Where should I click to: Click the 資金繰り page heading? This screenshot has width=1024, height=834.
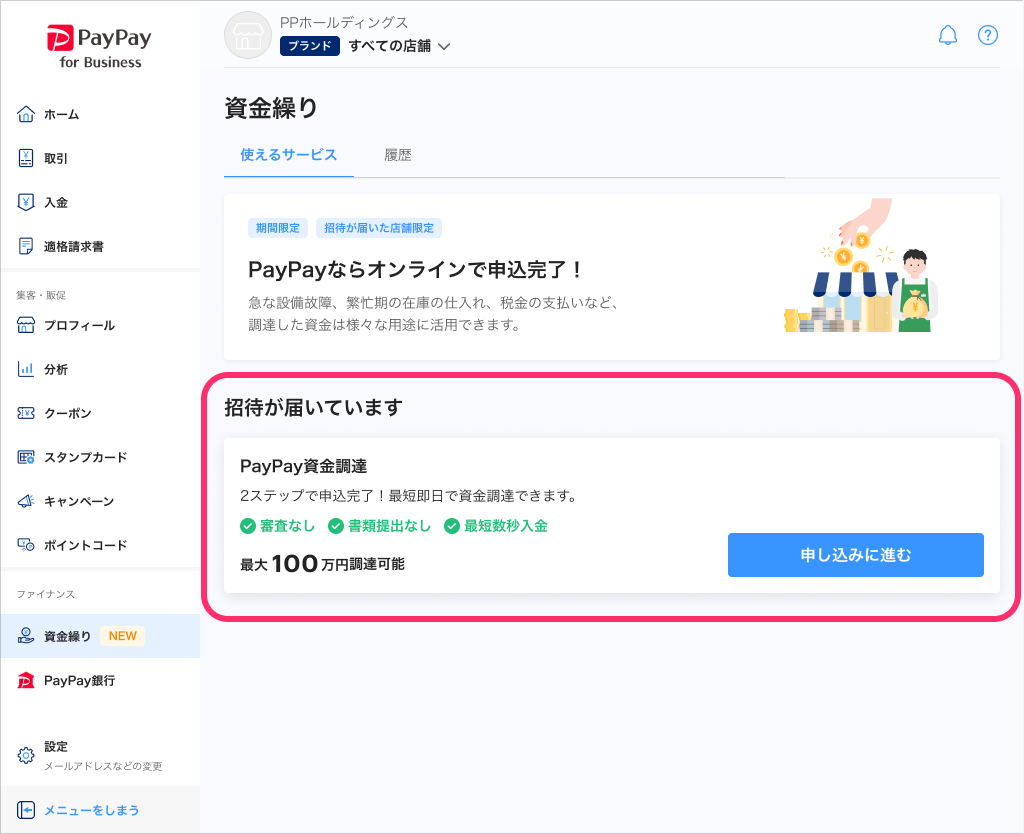(271, 108)
